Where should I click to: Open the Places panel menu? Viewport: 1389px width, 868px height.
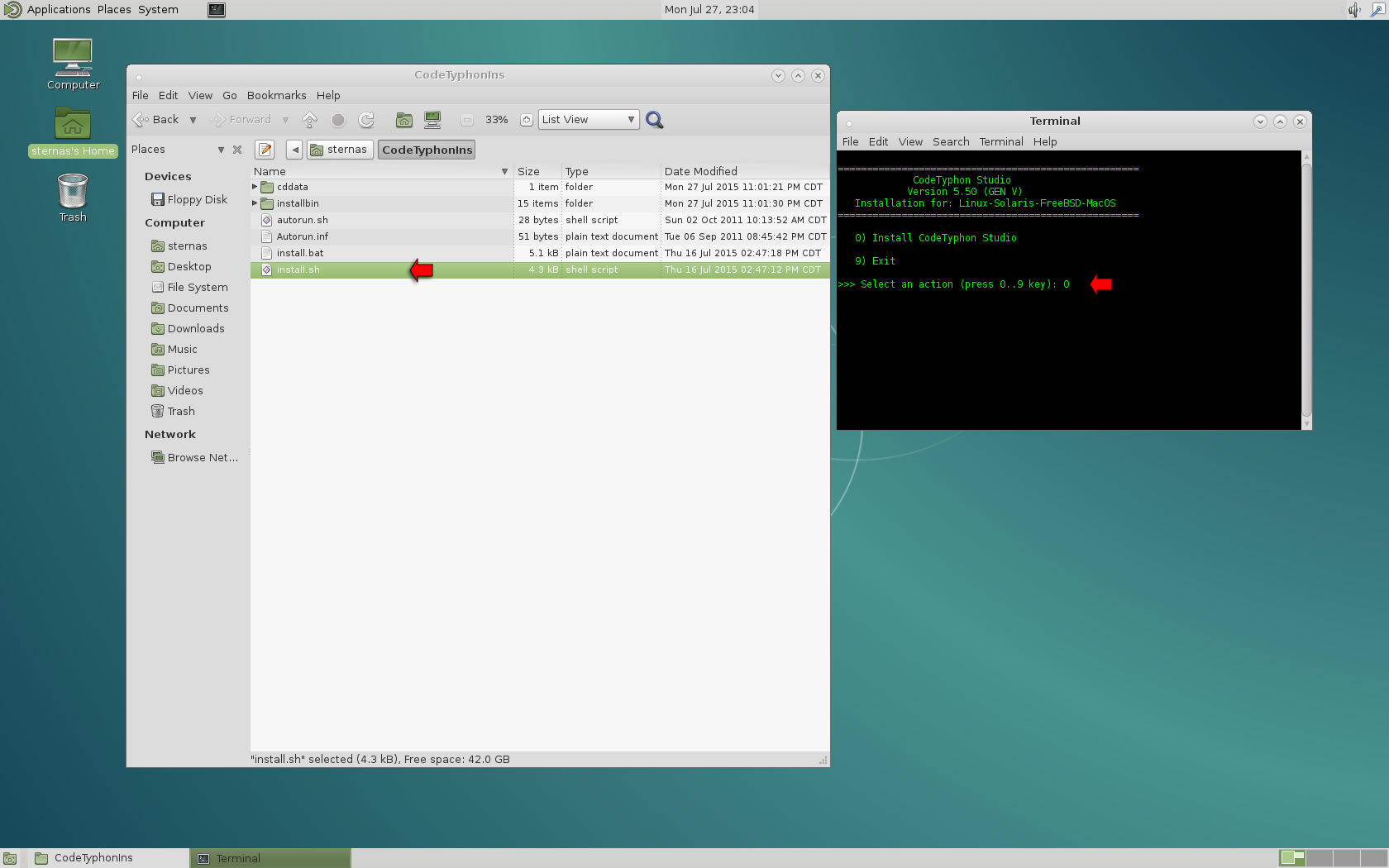(114, 10)
